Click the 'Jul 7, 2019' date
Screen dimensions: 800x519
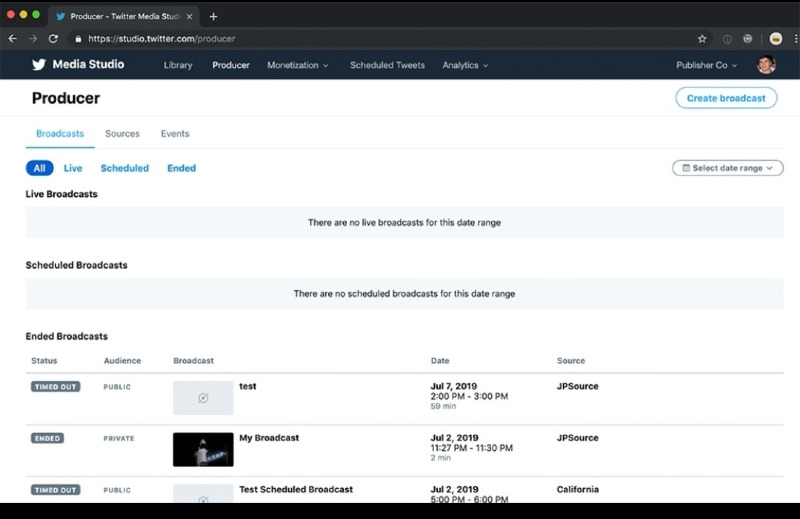[454, 386]
